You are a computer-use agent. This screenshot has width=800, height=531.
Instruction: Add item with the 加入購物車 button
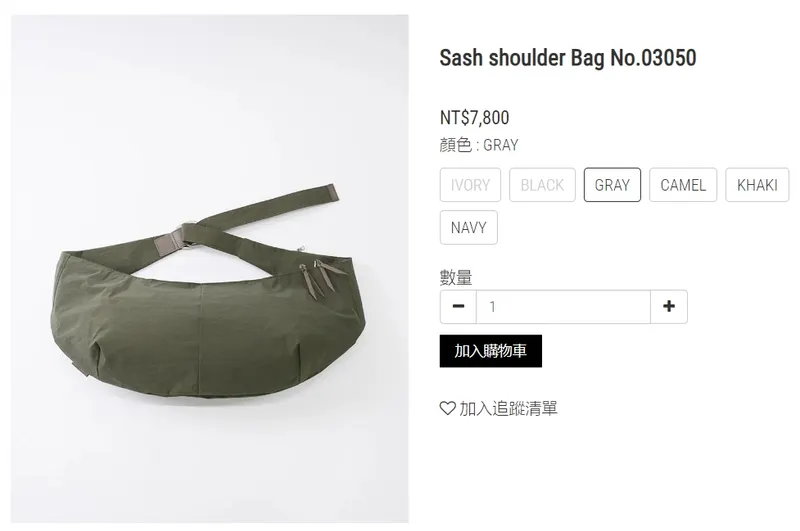[491, 351]
